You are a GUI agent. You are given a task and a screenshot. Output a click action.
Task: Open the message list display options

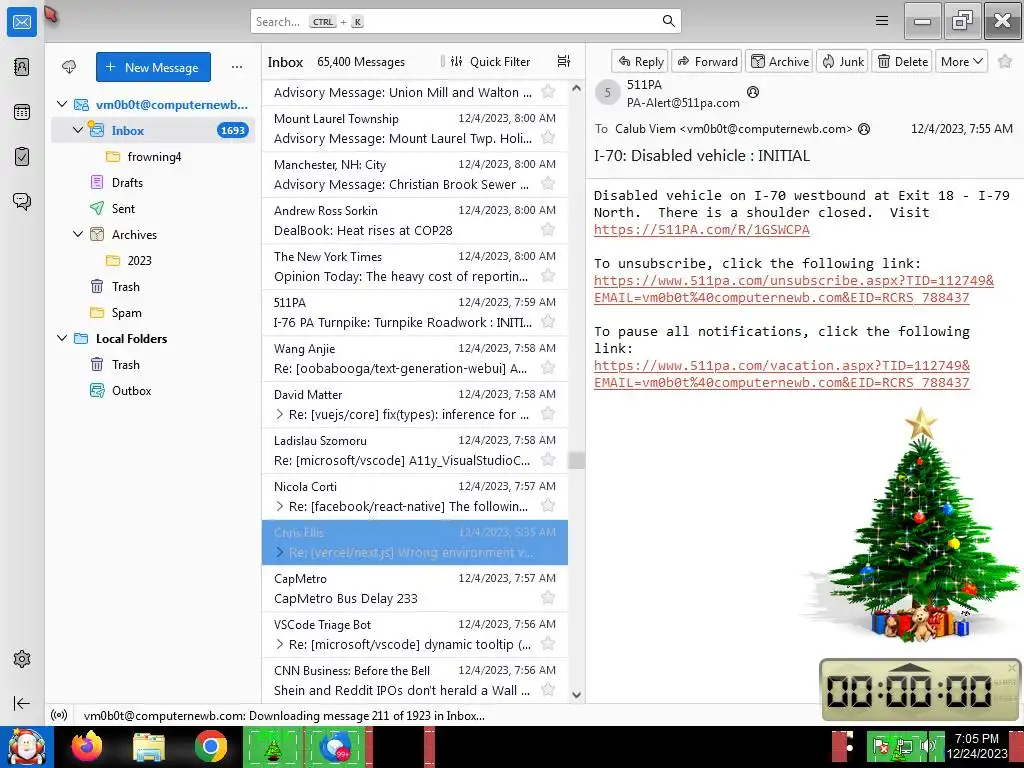click(x=563, y=61)
